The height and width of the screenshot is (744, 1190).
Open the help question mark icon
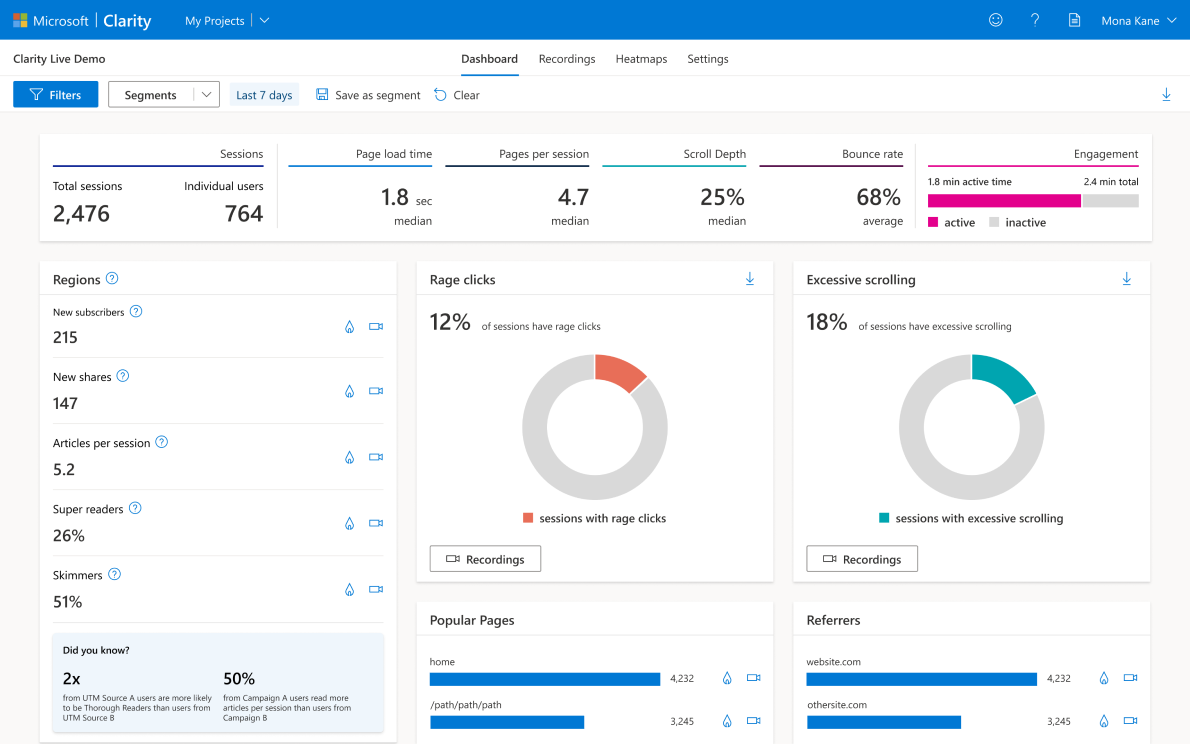tap(1035, 20)
